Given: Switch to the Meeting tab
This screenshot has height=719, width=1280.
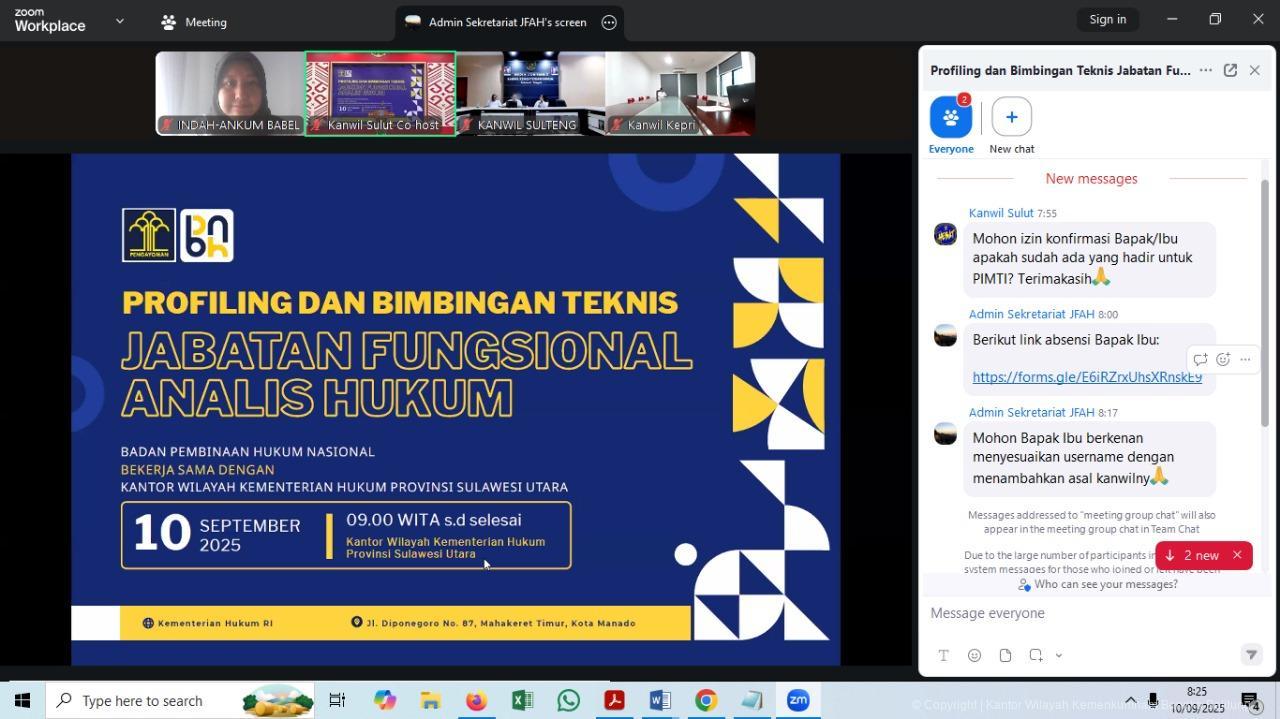Looking at the screenshot, I should 194,22.
